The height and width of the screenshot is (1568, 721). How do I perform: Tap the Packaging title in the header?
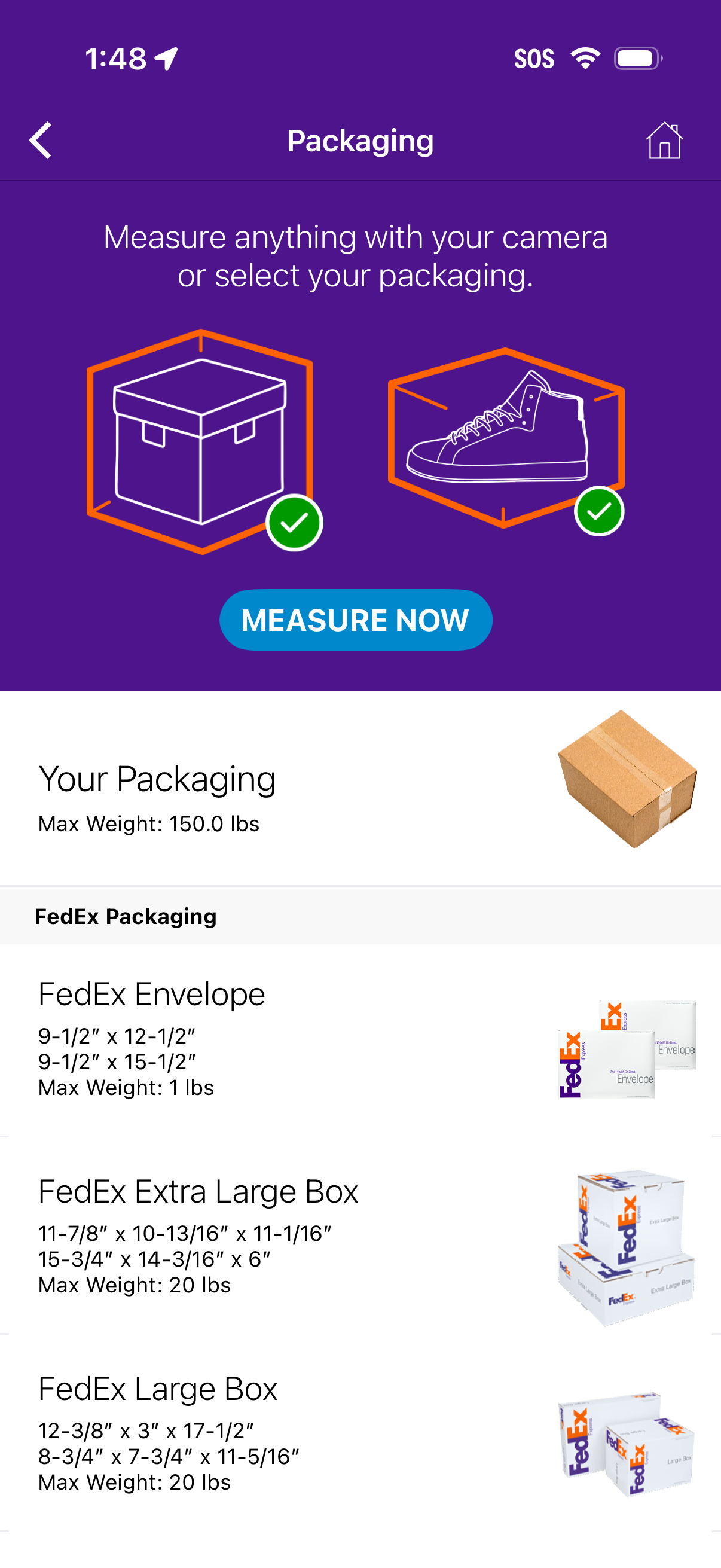[x=360, y=140]
